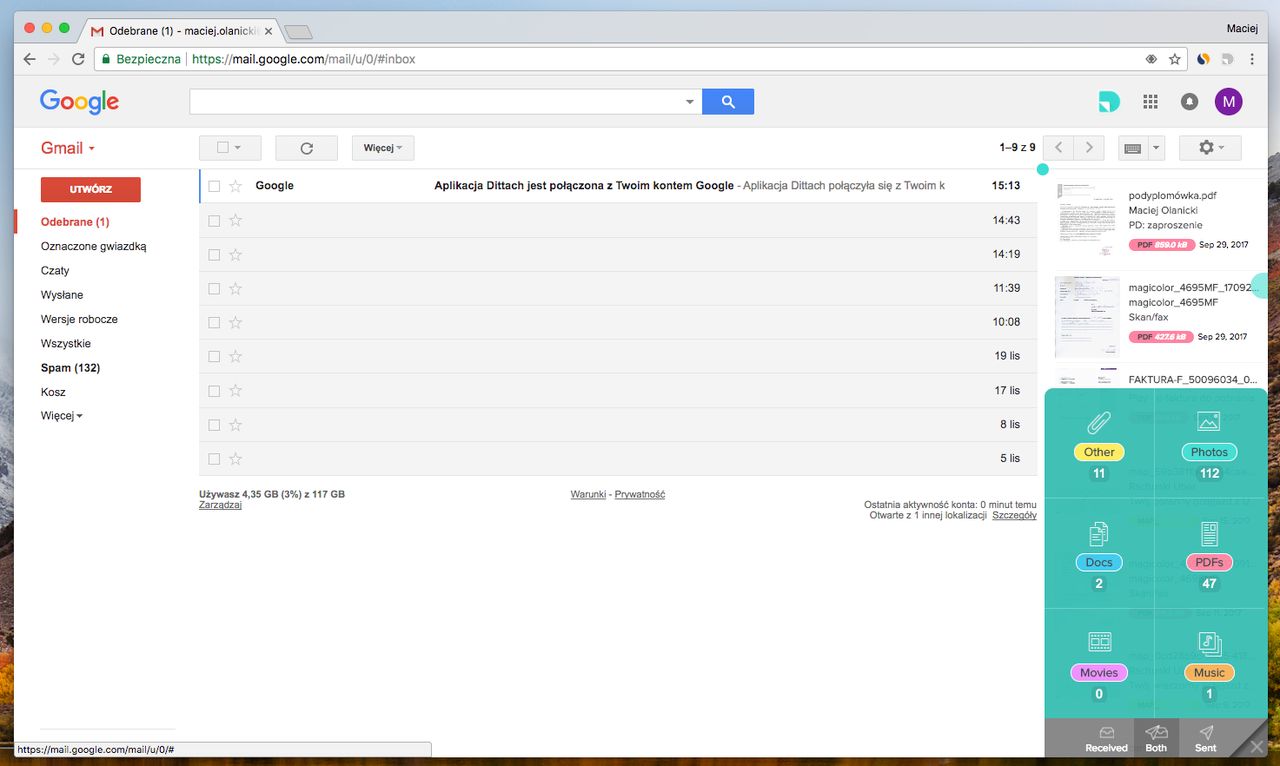Viewport: 1280px width, 766px height.
Task: Open the Więcej actions dropdown in toolbar
Action: point(383,148)
